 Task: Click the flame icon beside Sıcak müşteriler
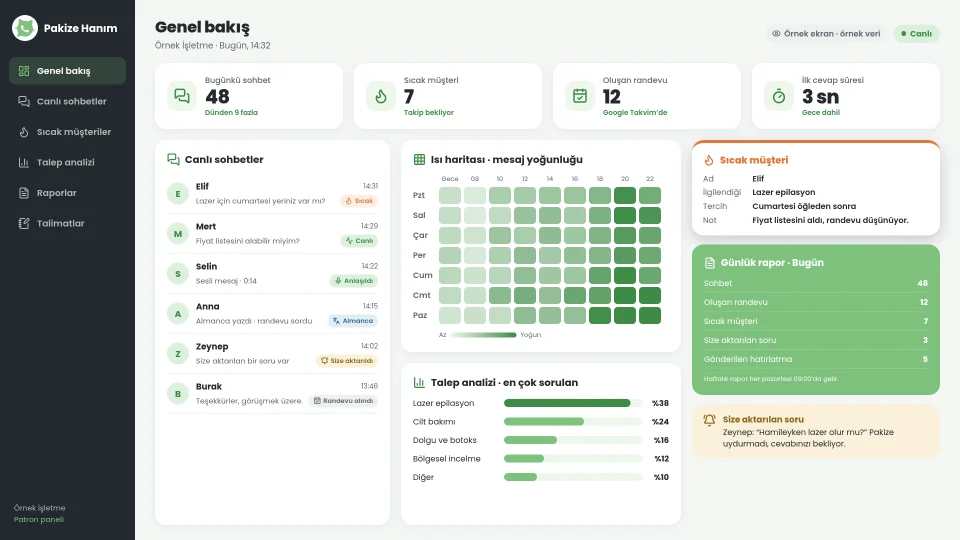[24, 132]
